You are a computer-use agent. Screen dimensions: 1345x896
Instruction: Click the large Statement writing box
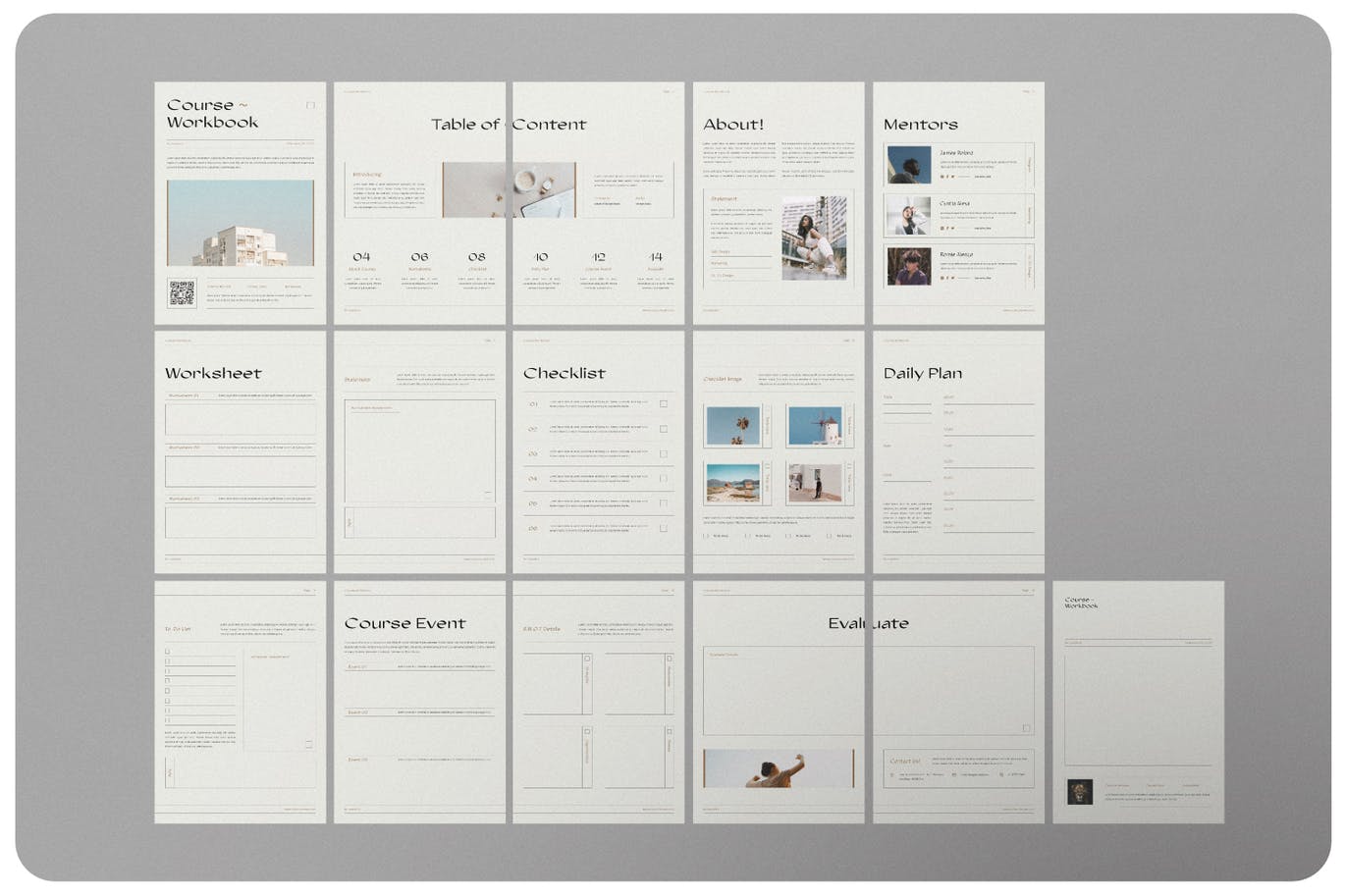pyautogui.click(x=419, y=450)
